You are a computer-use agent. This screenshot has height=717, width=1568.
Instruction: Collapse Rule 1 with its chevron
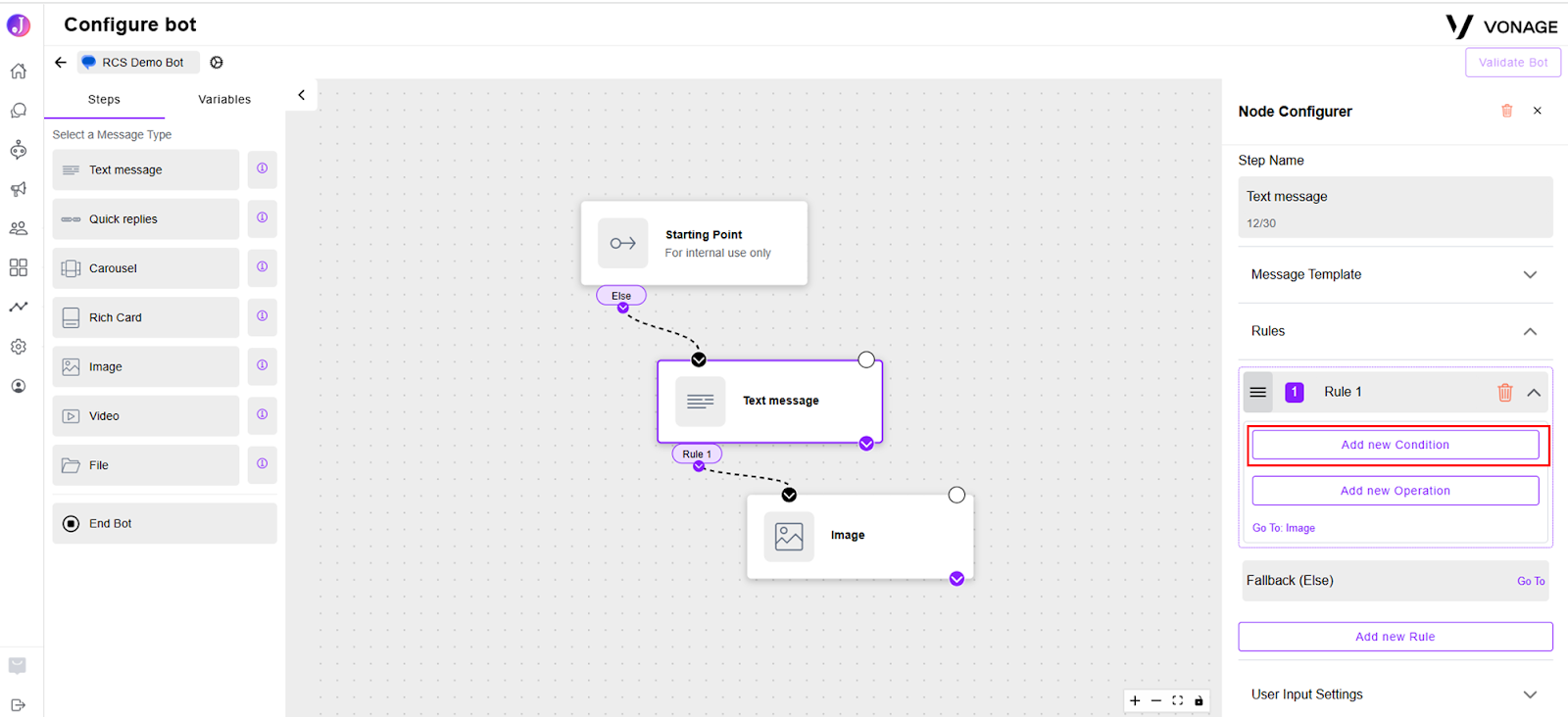click(x=1534, y=393)
